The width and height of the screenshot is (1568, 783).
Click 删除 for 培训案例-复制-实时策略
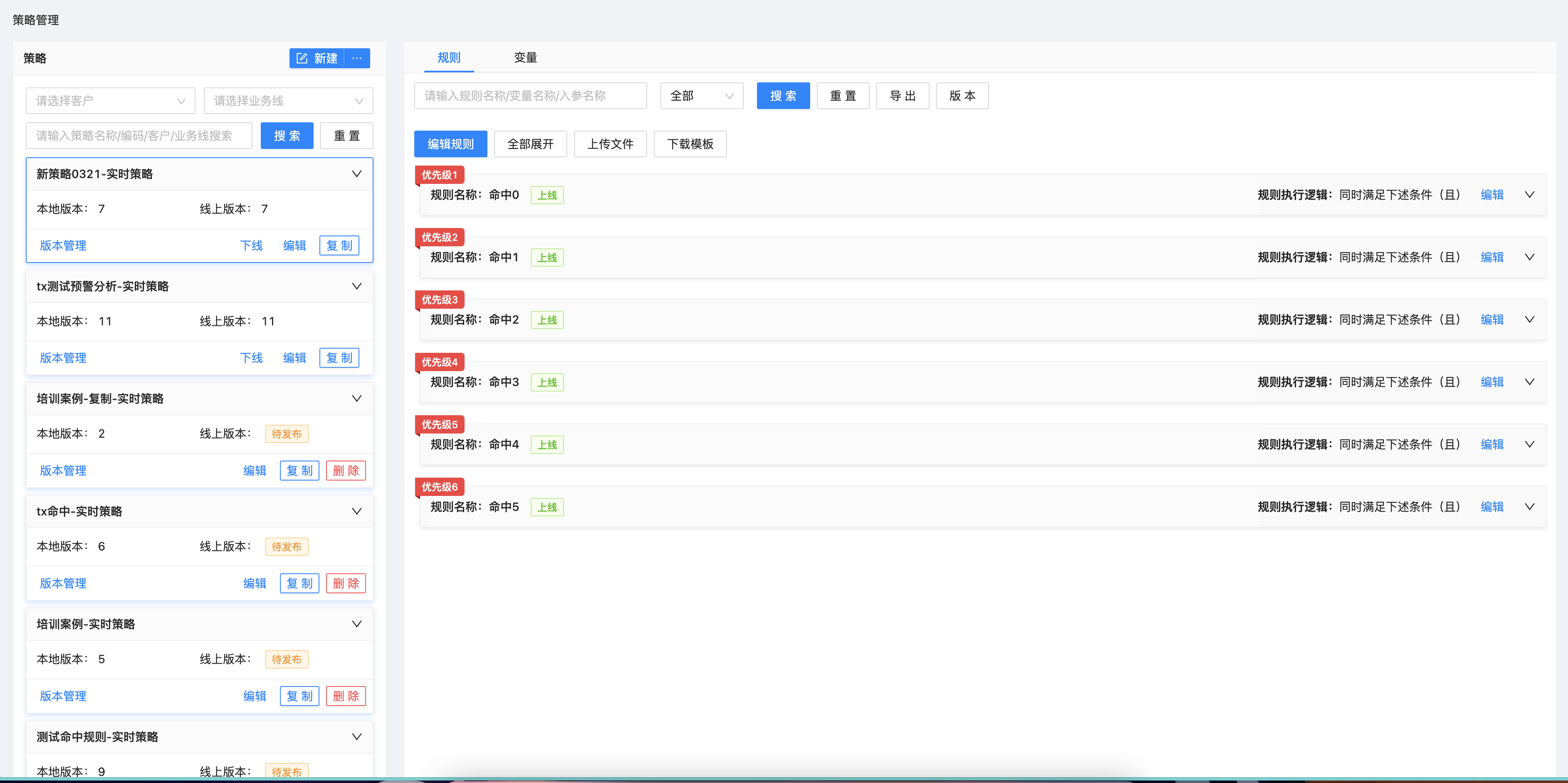coord(346,471)
